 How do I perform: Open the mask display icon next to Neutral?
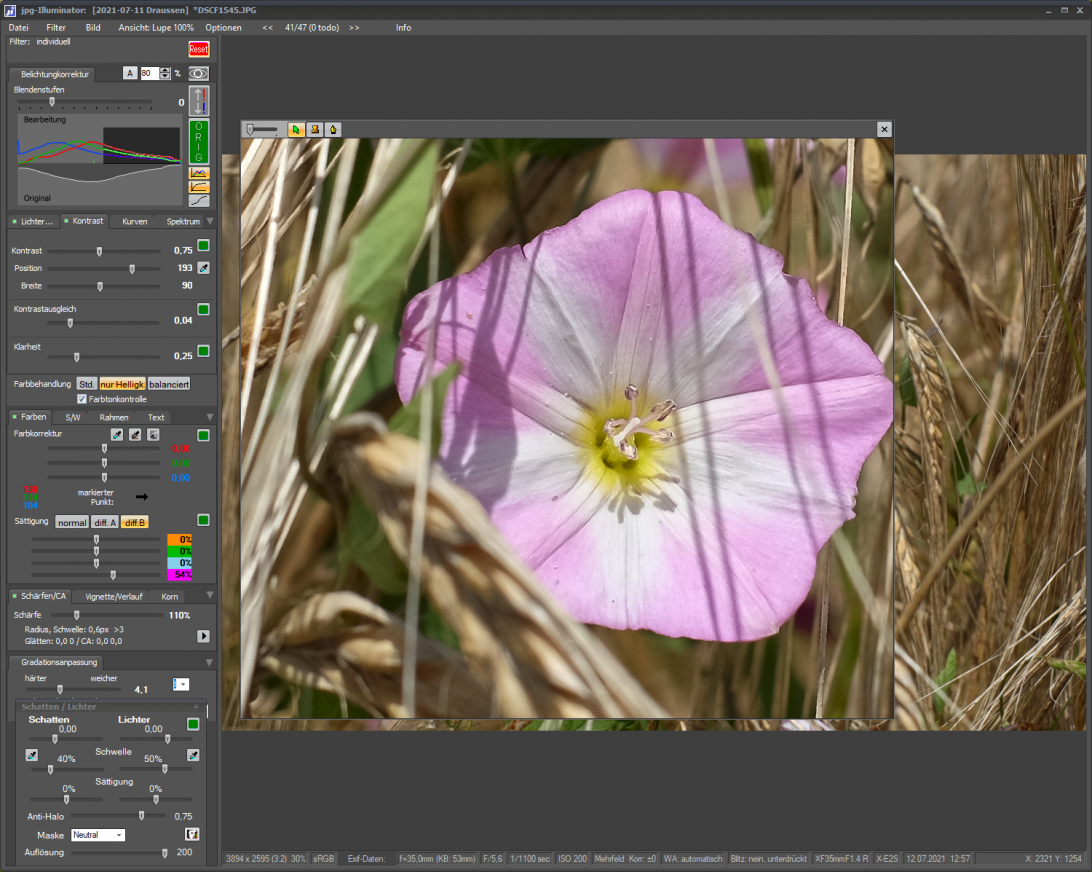(192, 834)
